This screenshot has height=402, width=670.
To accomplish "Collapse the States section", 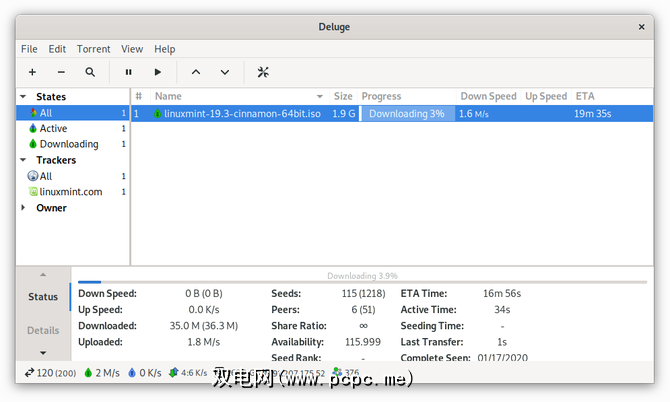I will [23, 97].
